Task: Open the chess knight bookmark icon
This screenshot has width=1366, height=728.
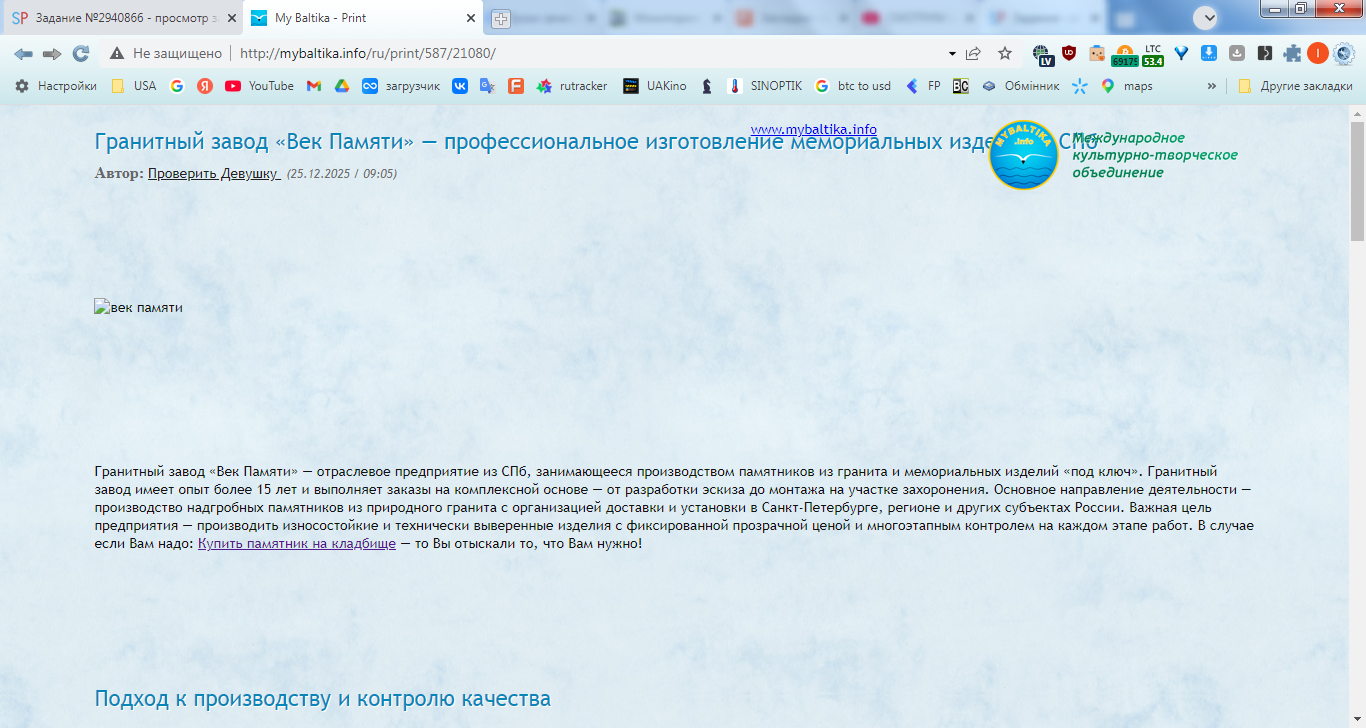Action: point(707,86)
